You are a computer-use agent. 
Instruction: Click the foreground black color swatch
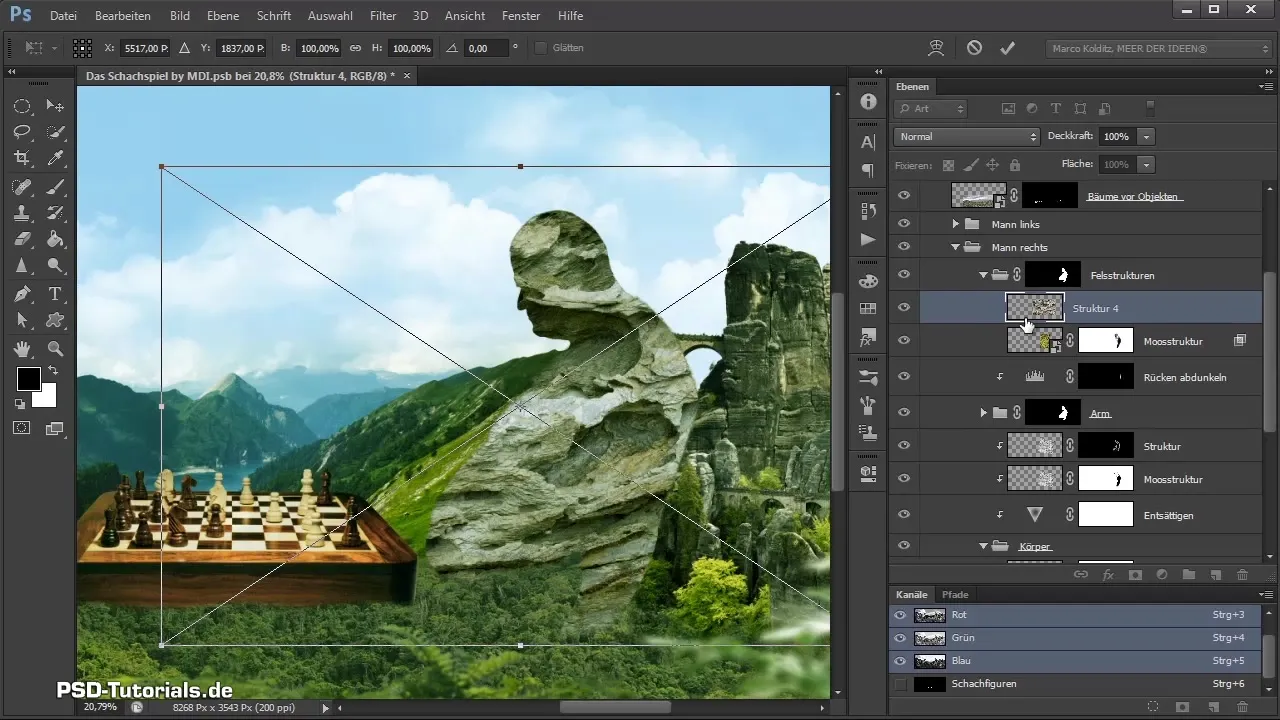(27, 379)
